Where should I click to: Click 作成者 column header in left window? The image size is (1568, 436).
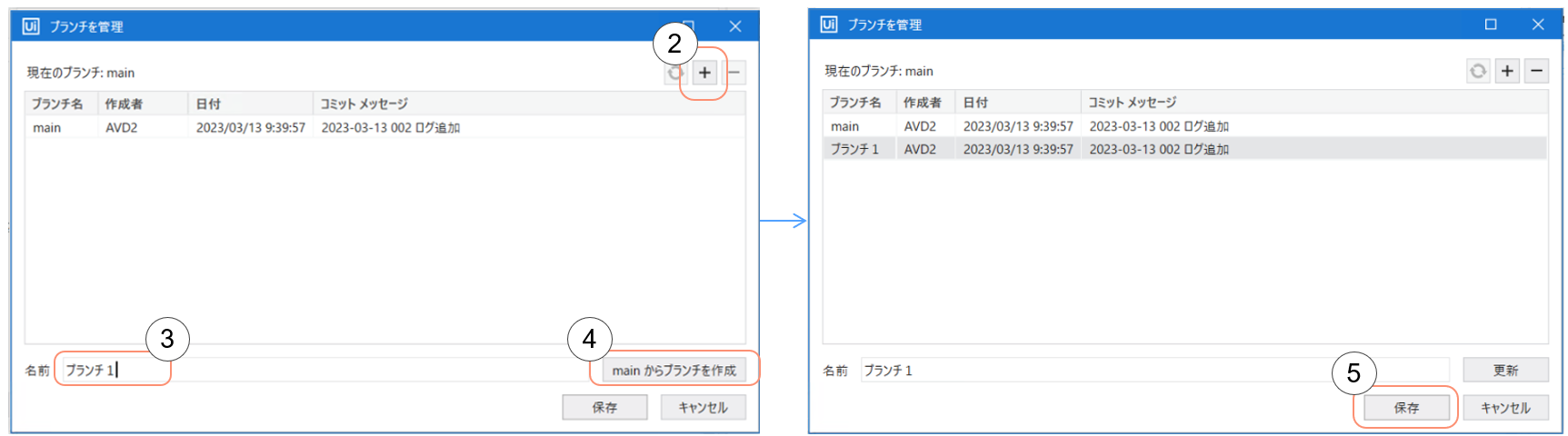tap(143, 104)
